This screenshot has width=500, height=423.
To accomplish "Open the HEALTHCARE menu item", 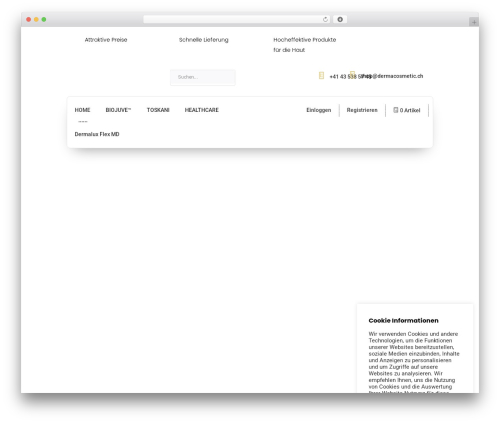I will [202, 110].
